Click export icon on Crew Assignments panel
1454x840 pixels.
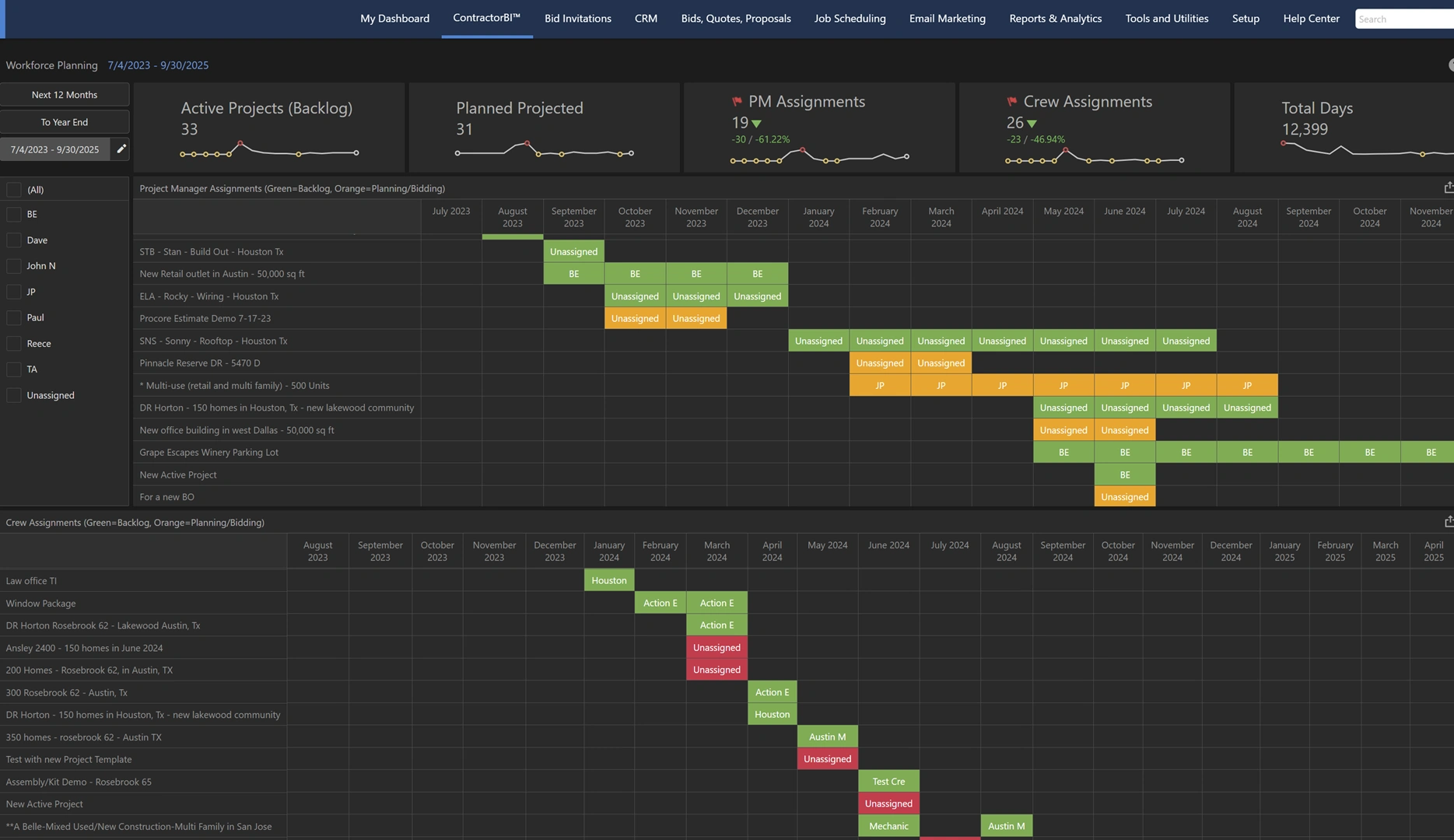tap(1448, 522)
